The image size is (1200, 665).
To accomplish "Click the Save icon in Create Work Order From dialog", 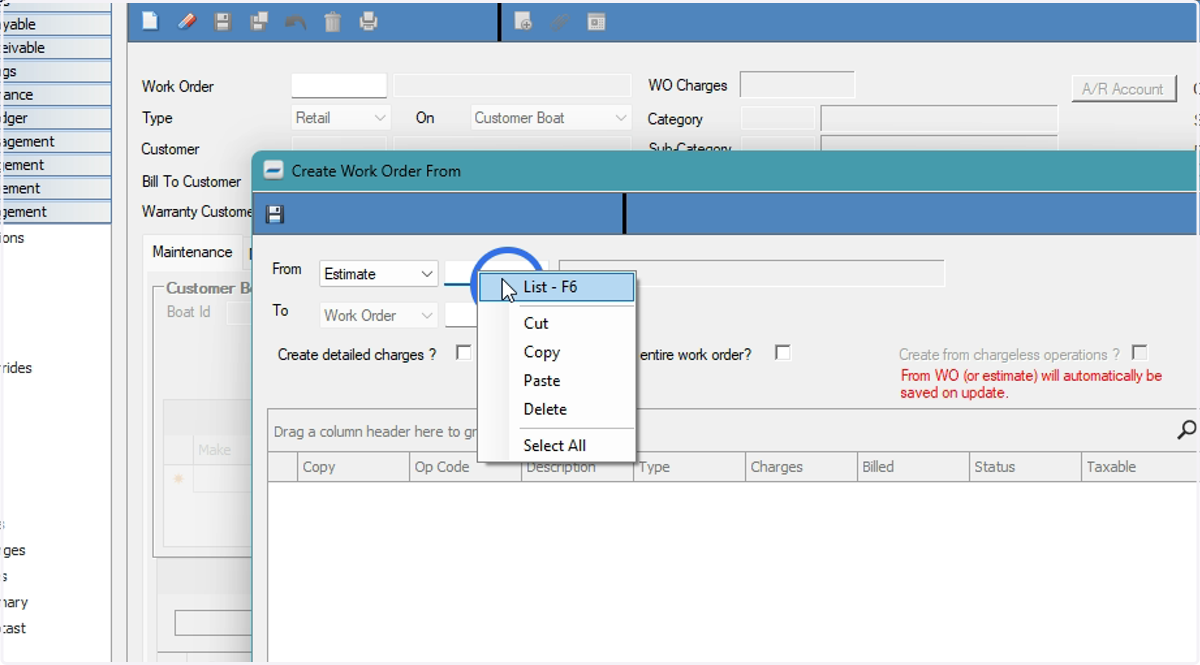I will click(x=274, y=214).
